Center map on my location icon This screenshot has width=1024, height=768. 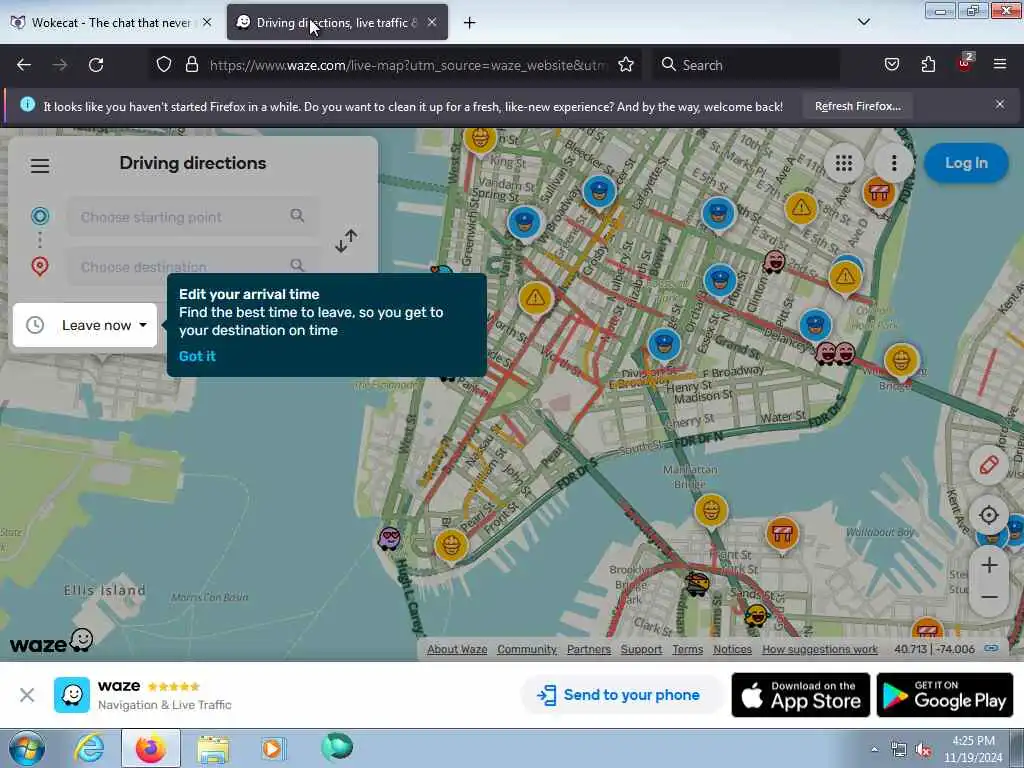(988, 515)
